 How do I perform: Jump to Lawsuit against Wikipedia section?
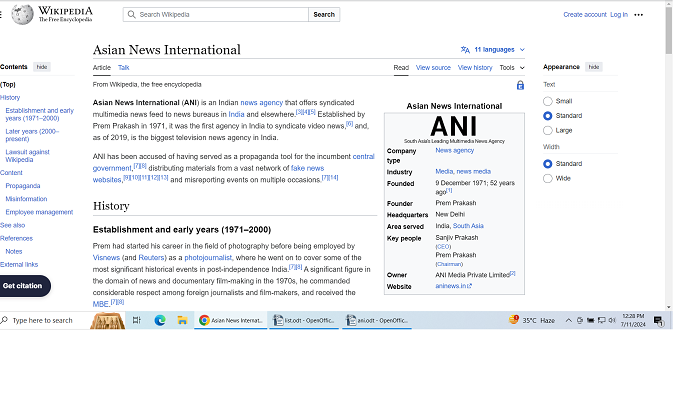pos(27,156)
